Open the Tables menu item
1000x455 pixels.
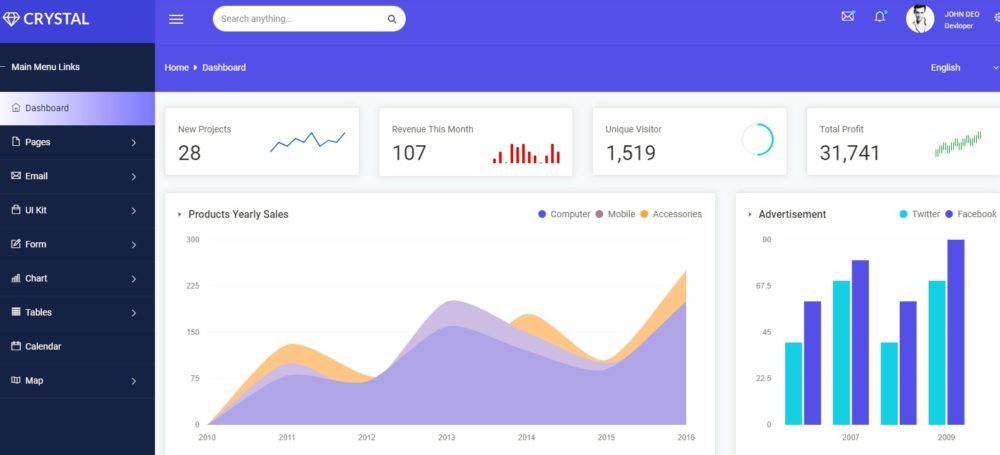(x=38, y=312)
